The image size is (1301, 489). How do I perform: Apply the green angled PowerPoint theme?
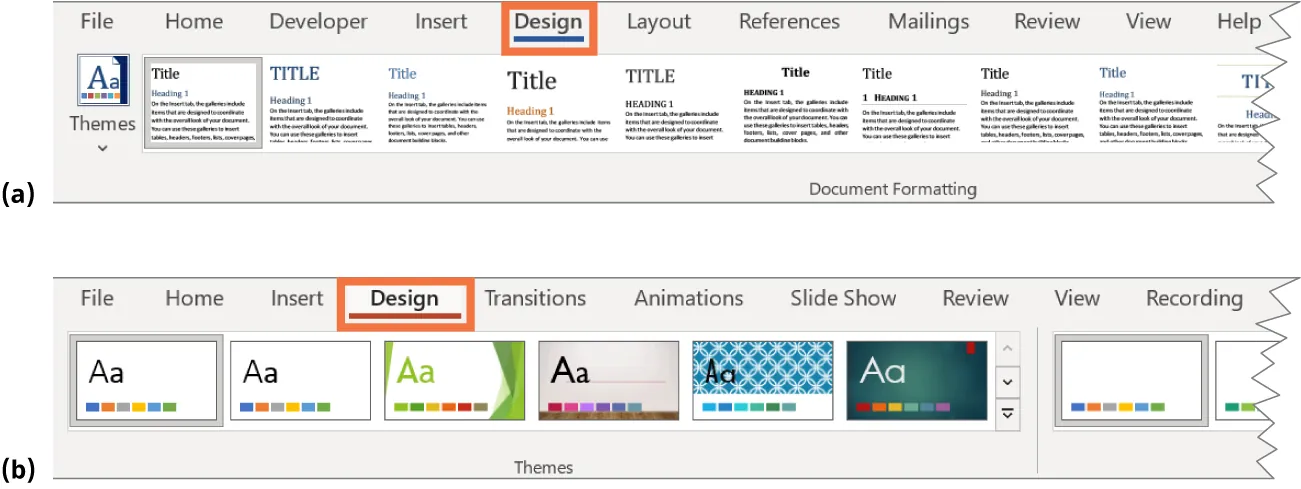point(448,380)
